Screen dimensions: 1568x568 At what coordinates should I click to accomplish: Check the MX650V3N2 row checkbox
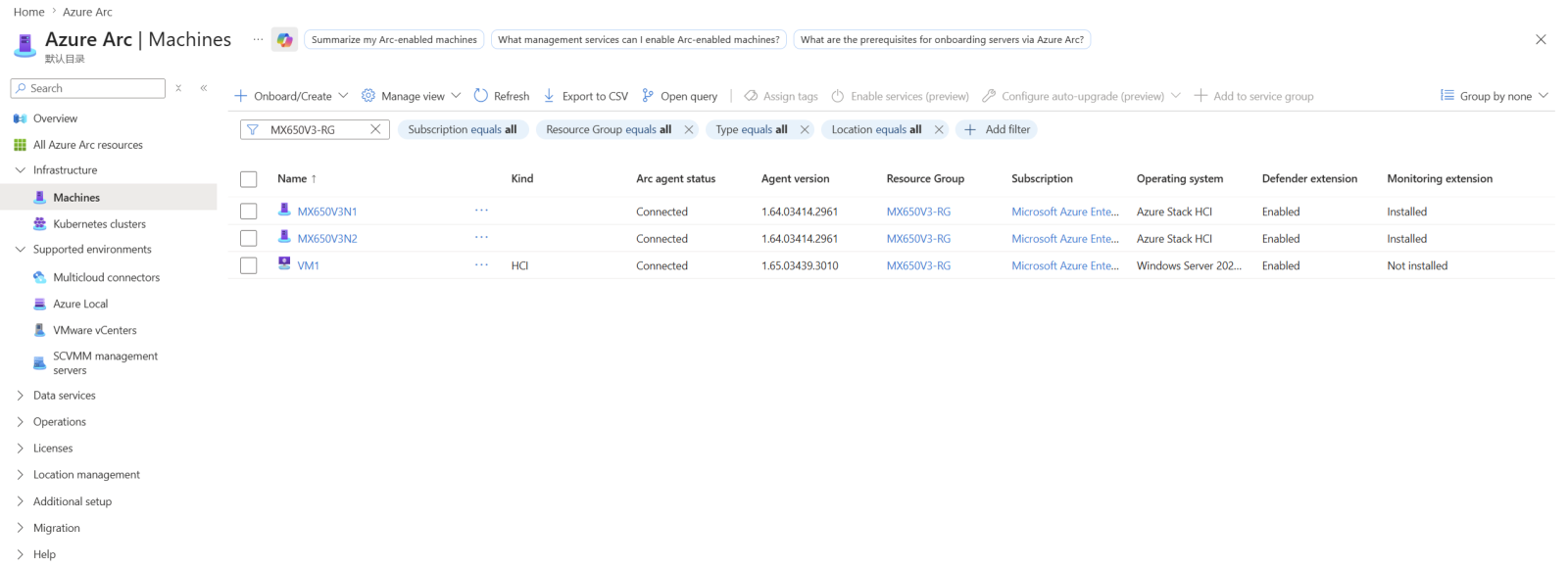(249, 239)
